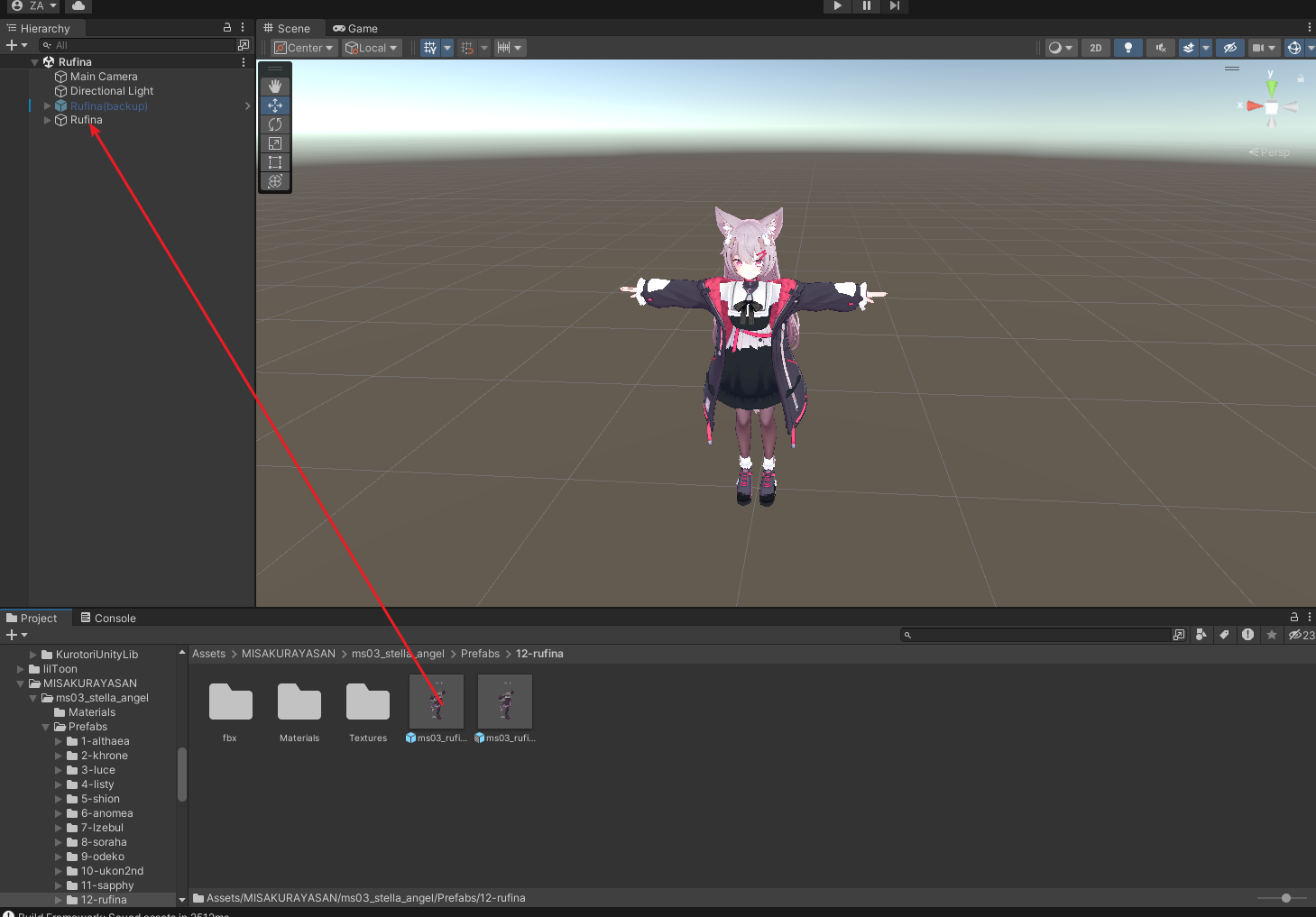Select the Rect transform tool
Viewport: 1316px width, 917px height.
click(275, 162)
